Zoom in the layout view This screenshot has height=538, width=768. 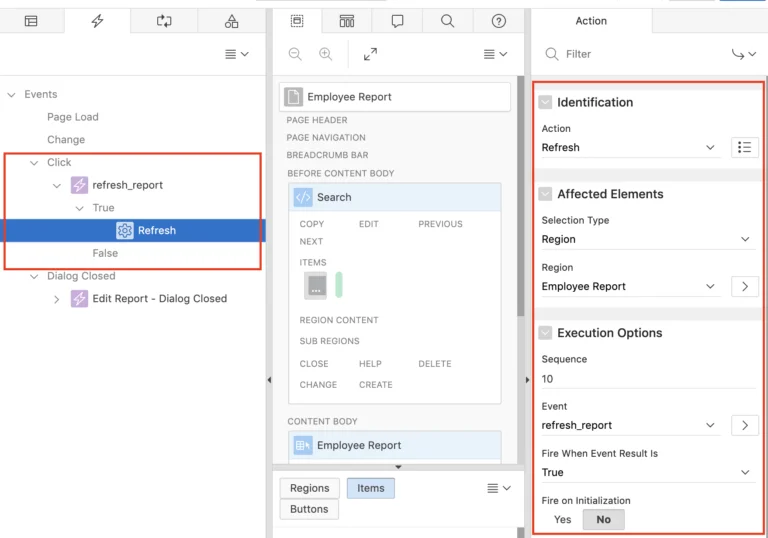pos(326,54)
